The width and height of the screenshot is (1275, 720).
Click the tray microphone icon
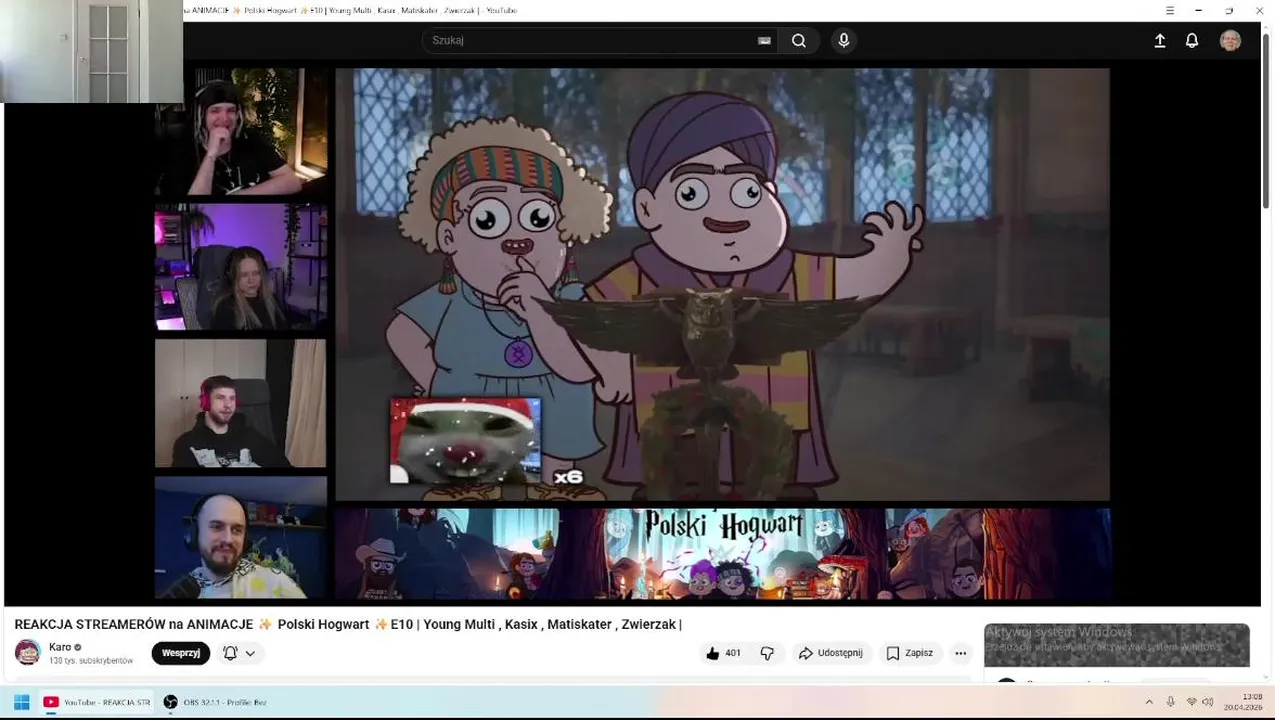[x=1170, y=702]
